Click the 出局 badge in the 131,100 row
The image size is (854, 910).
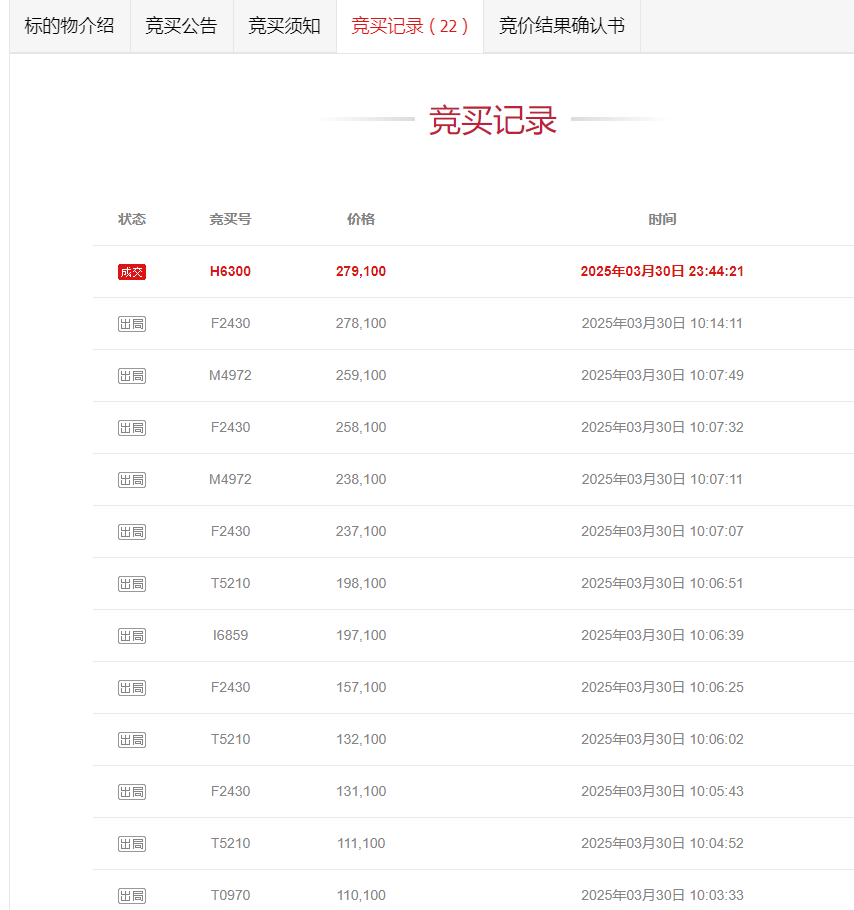pyautogui.click(x=132, y=792)
